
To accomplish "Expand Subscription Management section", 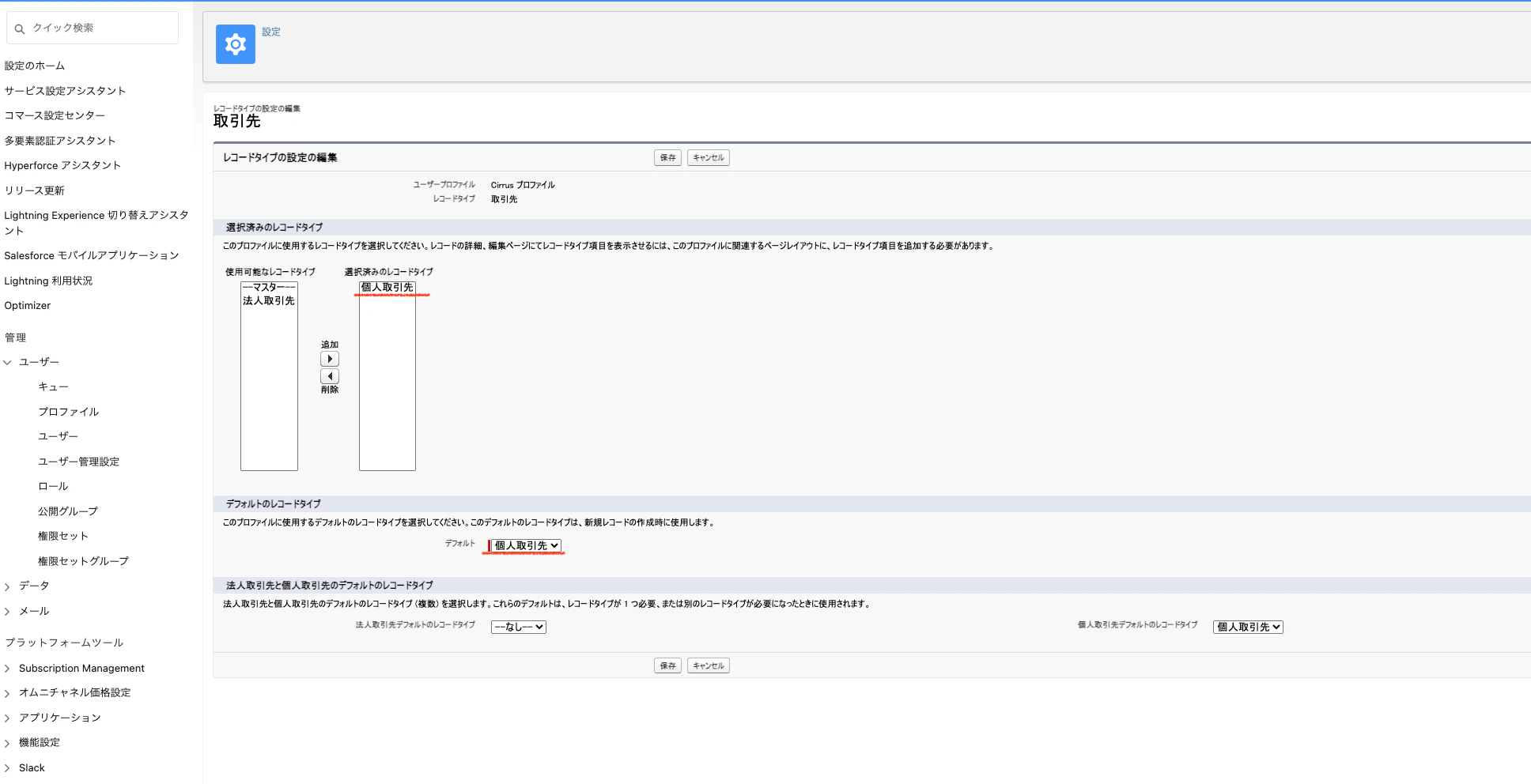I will point(8,669).
